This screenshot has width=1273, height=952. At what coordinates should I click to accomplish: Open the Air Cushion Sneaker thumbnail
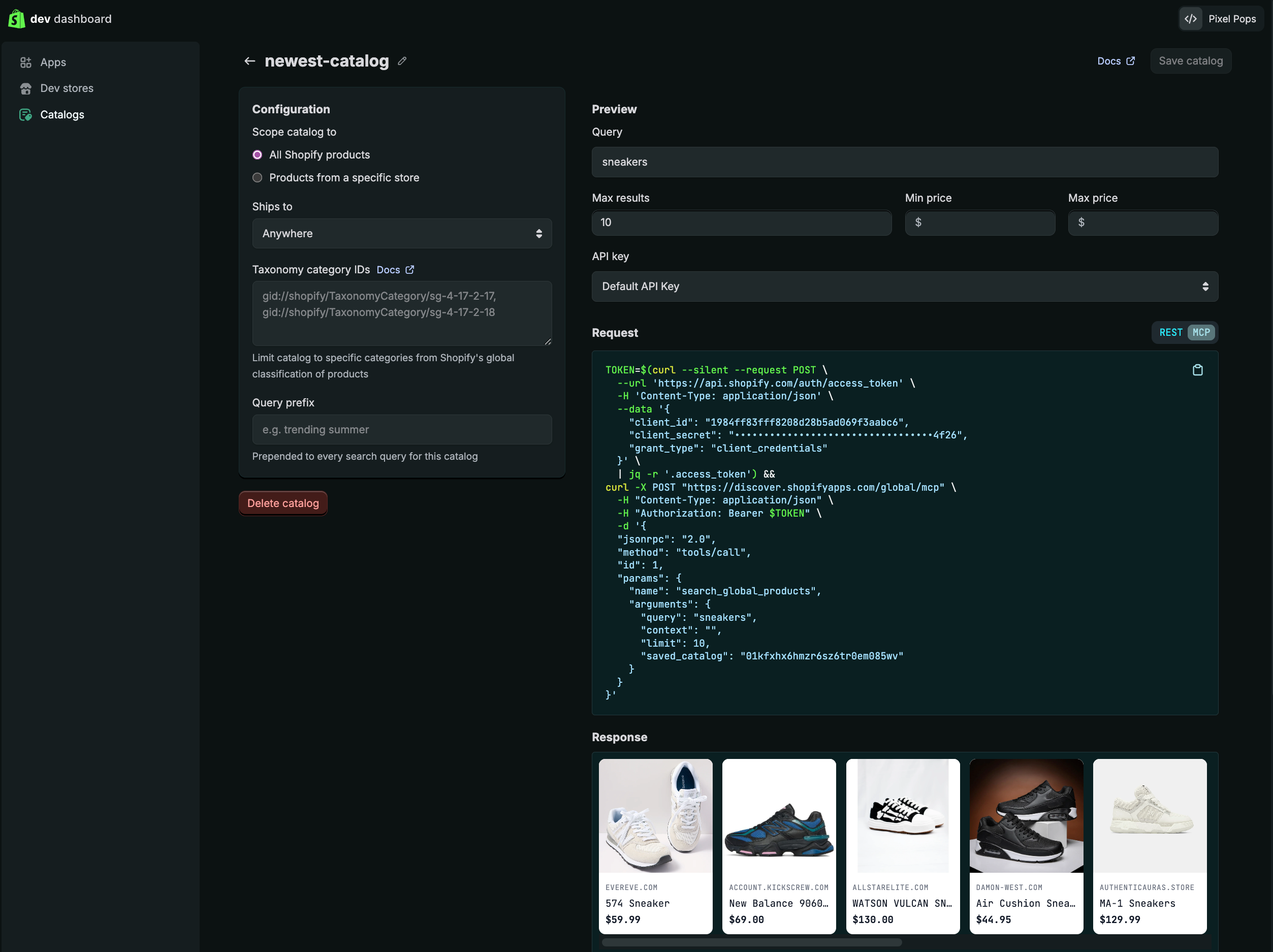(x=1026, y=815)
